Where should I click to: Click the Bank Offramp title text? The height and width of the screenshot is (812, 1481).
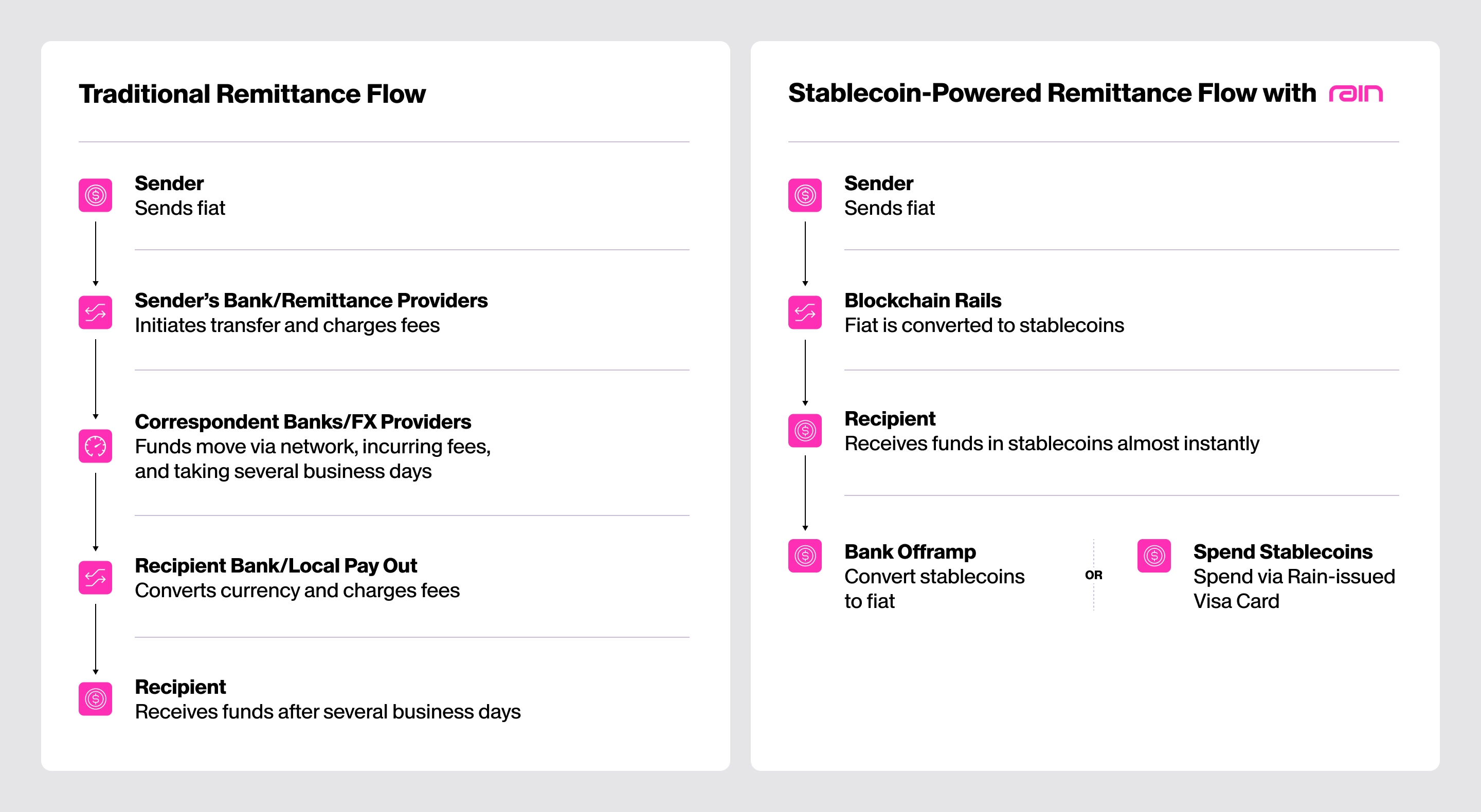[910, 551]
